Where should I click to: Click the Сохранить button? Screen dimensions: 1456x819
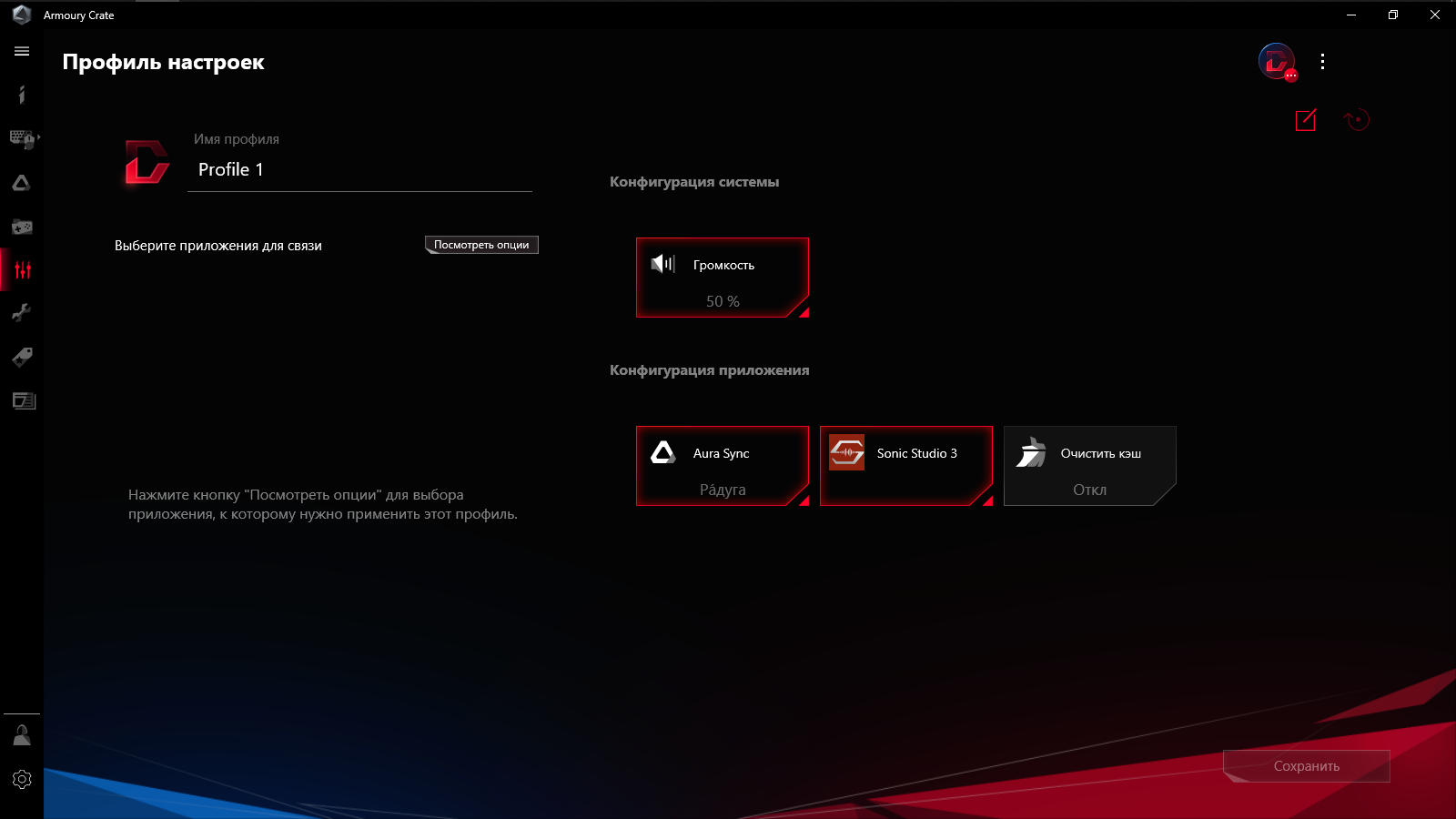1307,765
